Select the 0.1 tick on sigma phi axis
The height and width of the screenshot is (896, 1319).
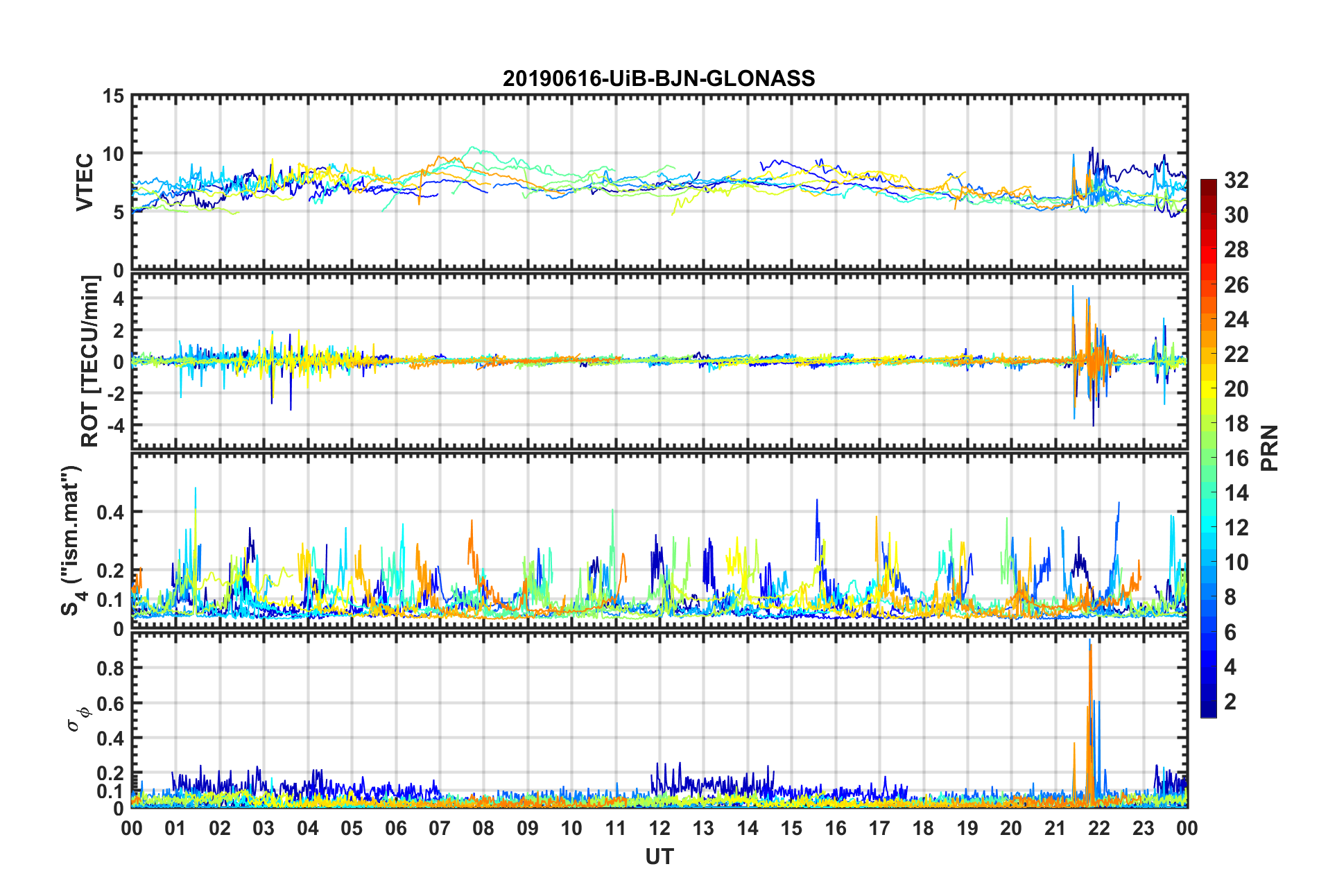(110, 791)
